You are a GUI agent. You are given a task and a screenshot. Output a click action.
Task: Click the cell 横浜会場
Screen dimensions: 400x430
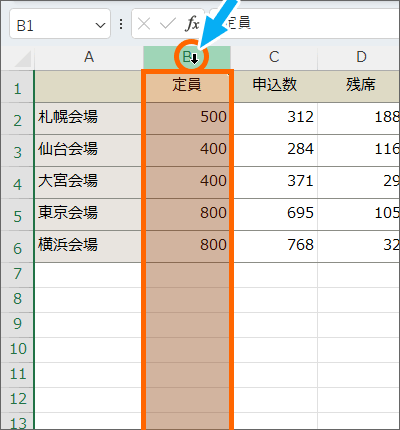(89, 246)
